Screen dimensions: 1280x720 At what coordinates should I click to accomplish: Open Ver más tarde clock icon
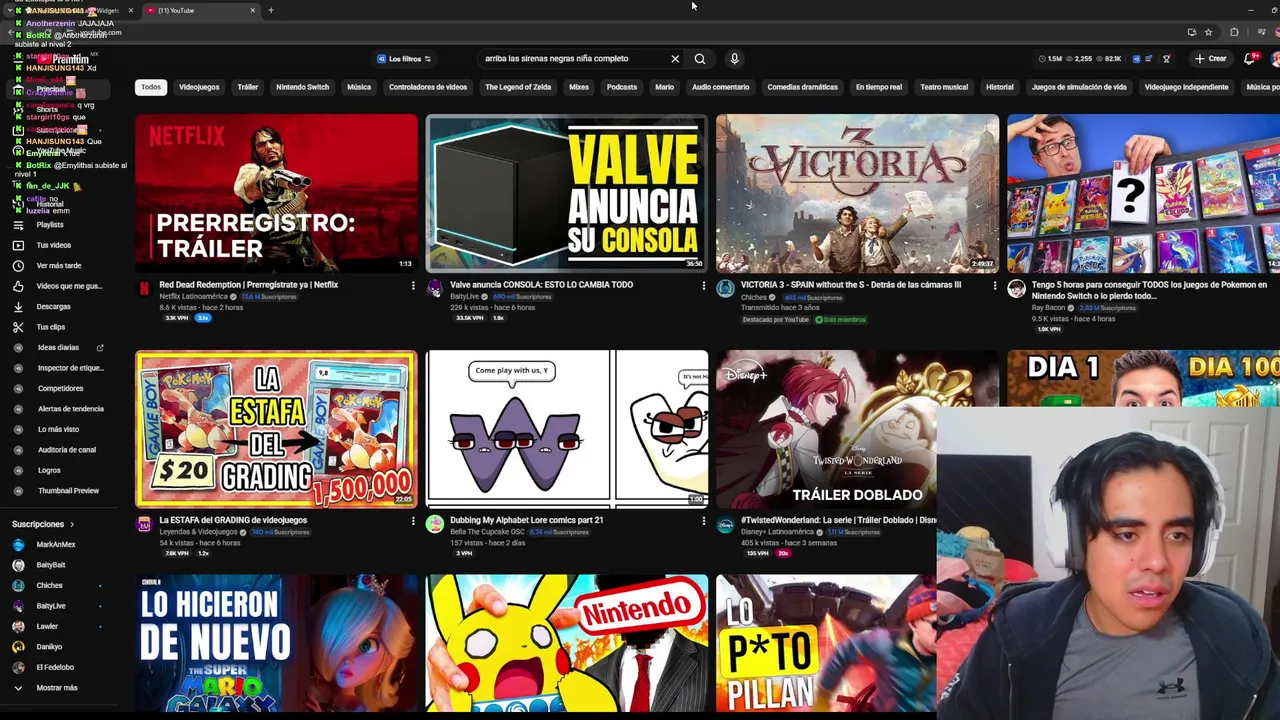pyautogui.click(x=18, y=266)
